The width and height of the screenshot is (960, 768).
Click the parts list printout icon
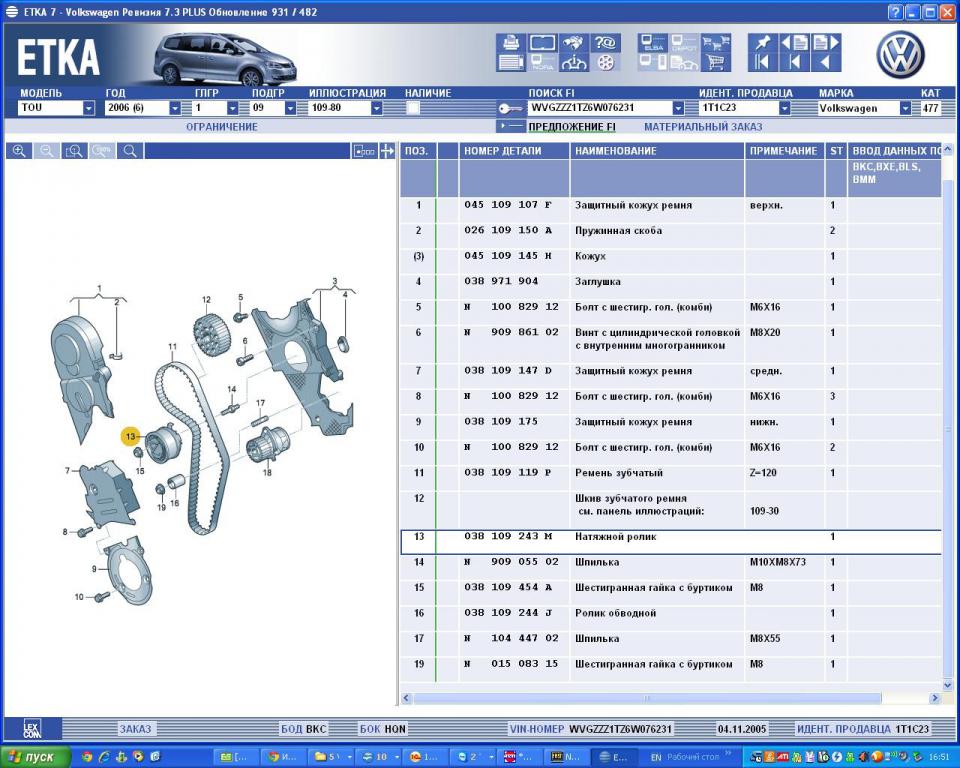[x=511, y=62]
